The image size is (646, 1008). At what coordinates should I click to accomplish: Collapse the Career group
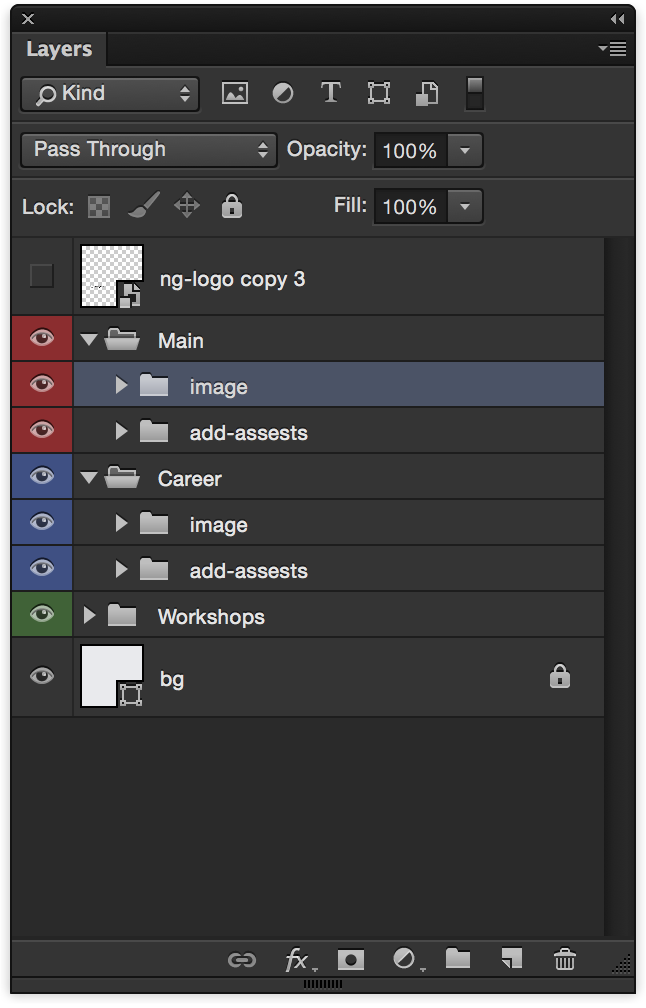click(89, 479)
